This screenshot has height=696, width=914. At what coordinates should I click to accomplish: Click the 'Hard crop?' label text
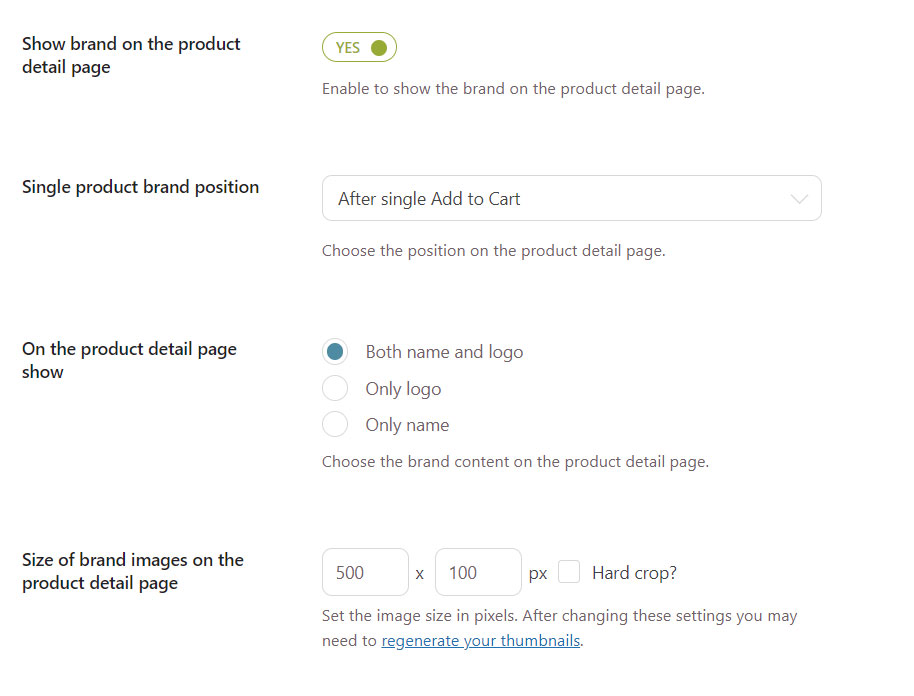coord(634,573)
